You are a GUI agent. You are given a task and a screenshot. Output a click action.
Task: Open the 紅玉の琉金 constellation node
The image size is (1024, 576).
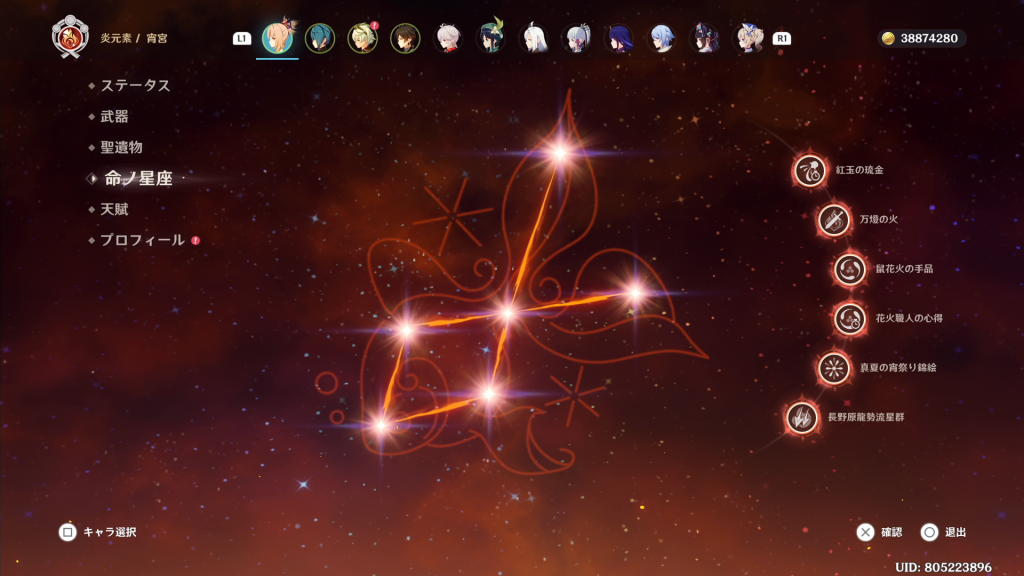[810, 170]
